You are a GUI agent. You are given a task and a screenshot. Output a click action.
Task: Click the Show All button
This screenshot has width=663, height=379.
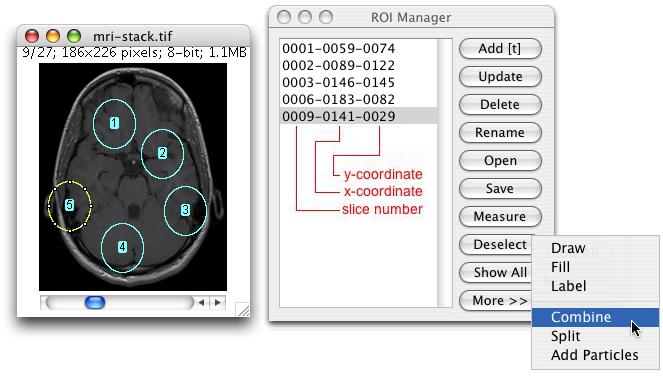496,272
